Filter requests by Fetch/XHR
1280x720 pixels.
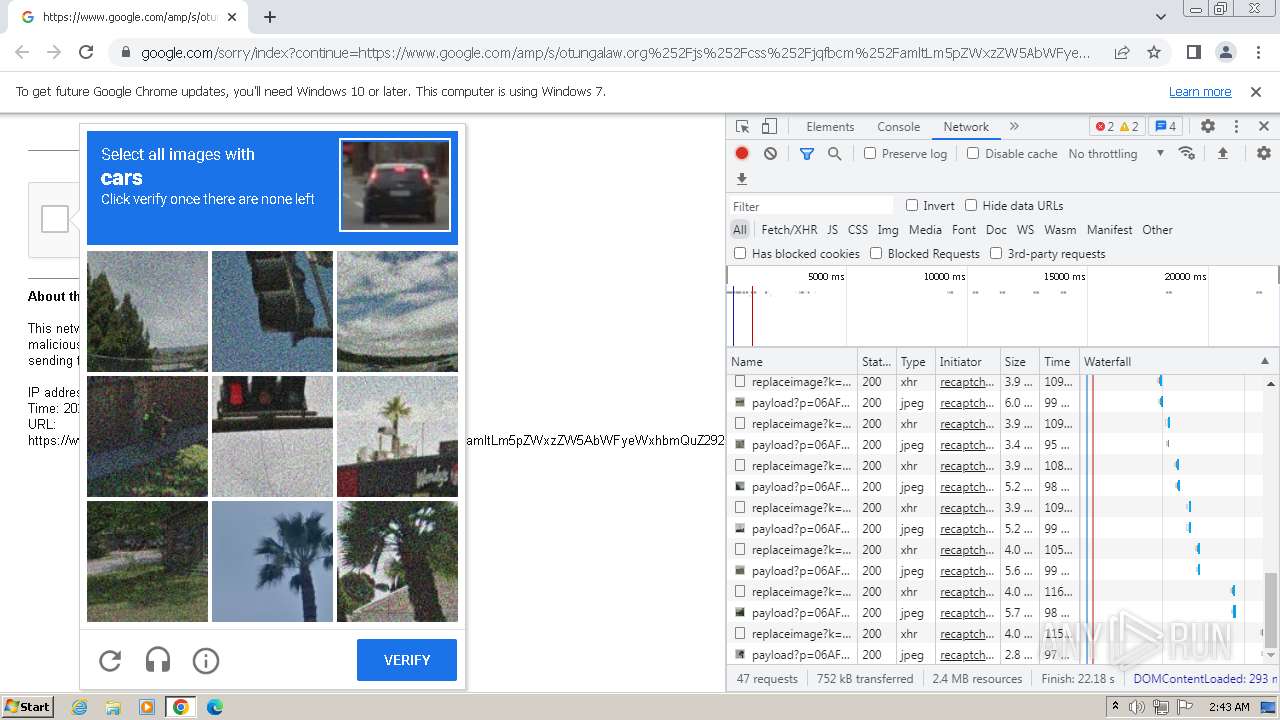pyautogui.click(x=789, y=229)
